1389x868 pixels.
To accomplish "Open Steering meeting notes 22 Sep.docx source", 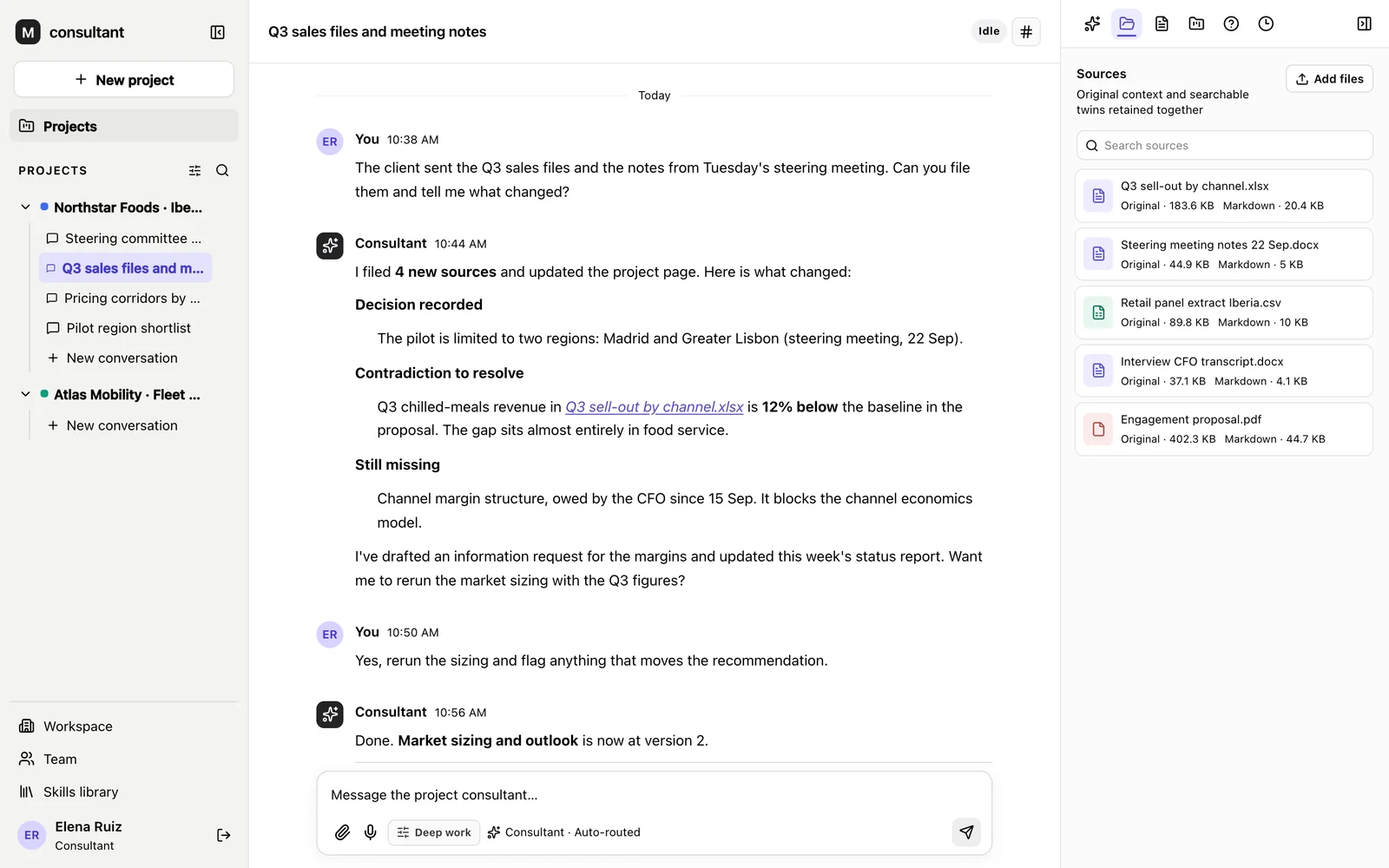I will (1223, 254).
